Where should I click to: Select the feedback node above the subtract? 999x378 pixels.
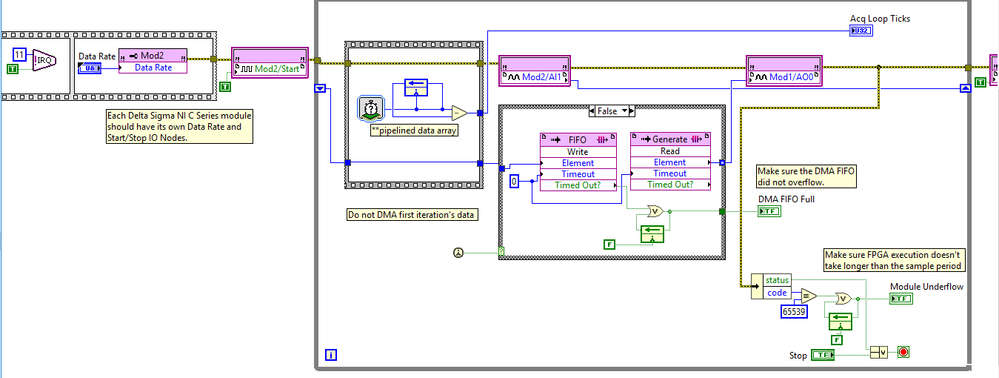417,88
